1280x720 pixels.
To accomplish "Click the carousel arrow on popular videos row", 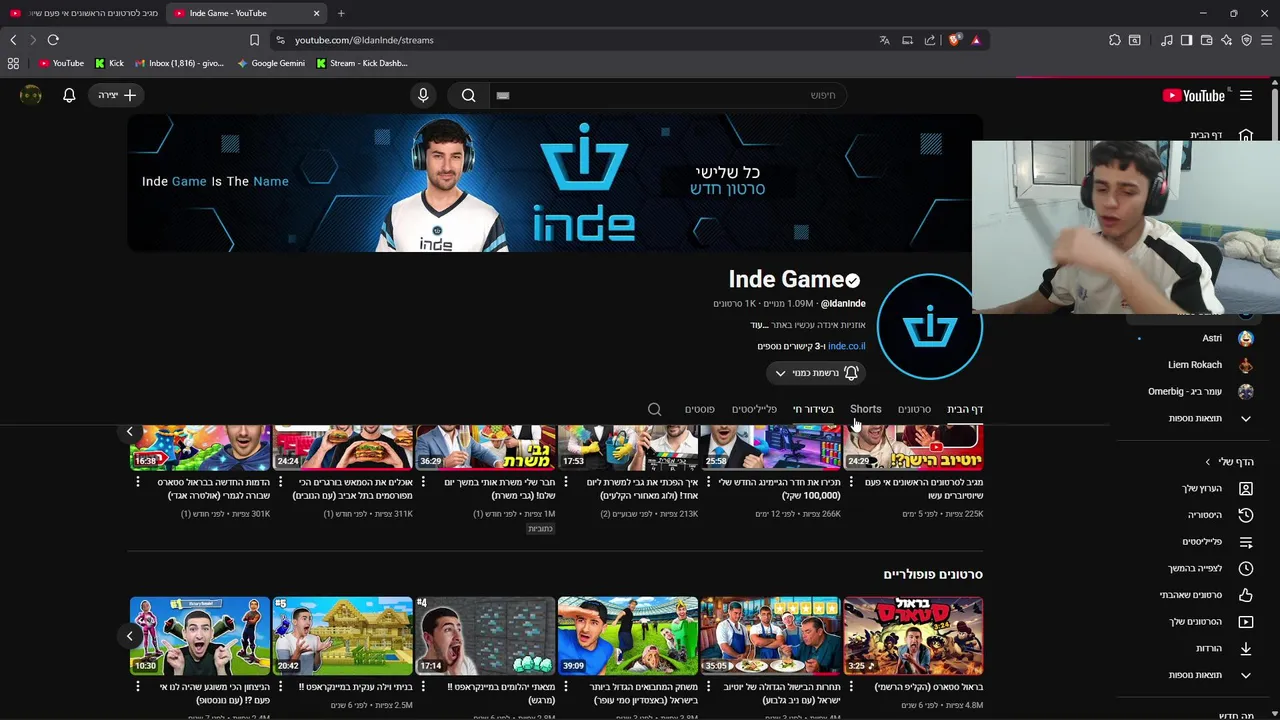I will tap(129, 636).
